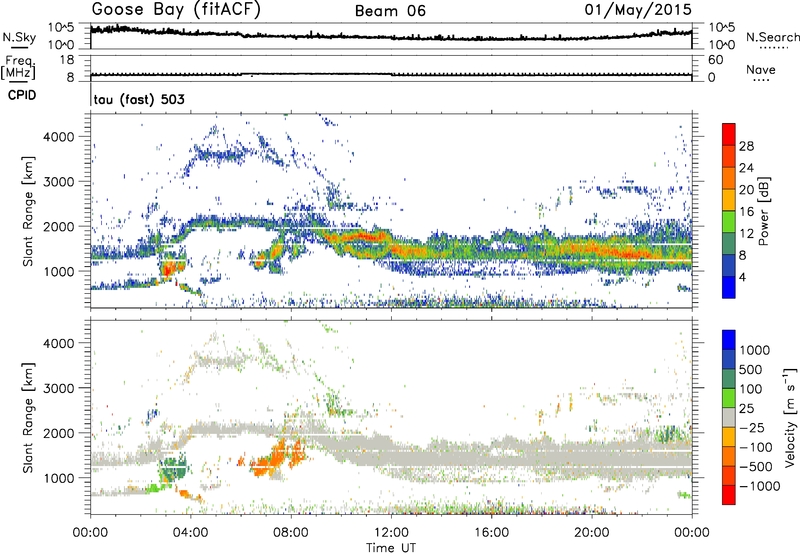The image size is (800, 554).
Task: Click the power panel 'Slant Range [km]' axis label
Action: (x=28, y=211)
